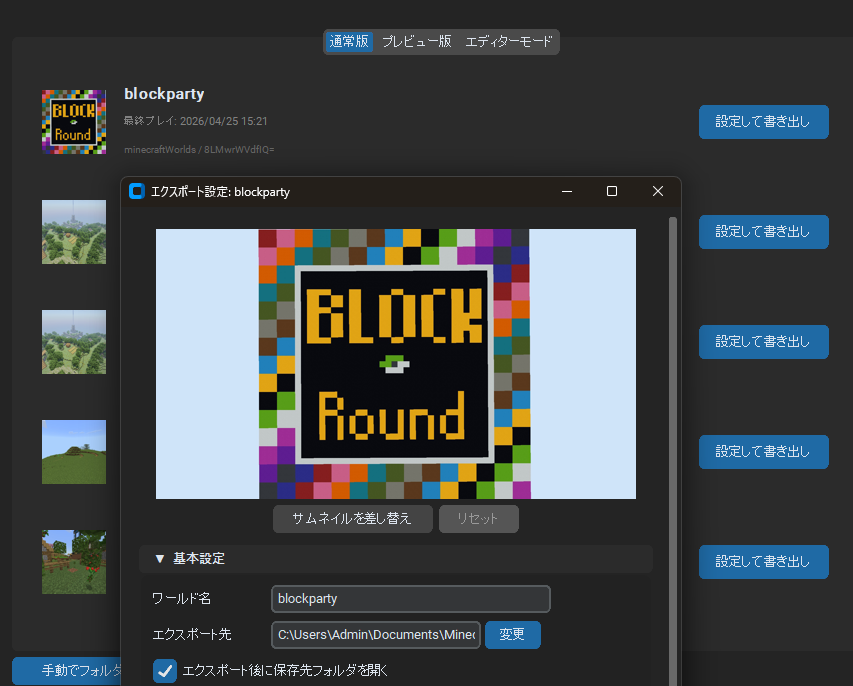Click the ワールド名 text field
The width and height of the screenshot is (853, 686).
point(410,599)
